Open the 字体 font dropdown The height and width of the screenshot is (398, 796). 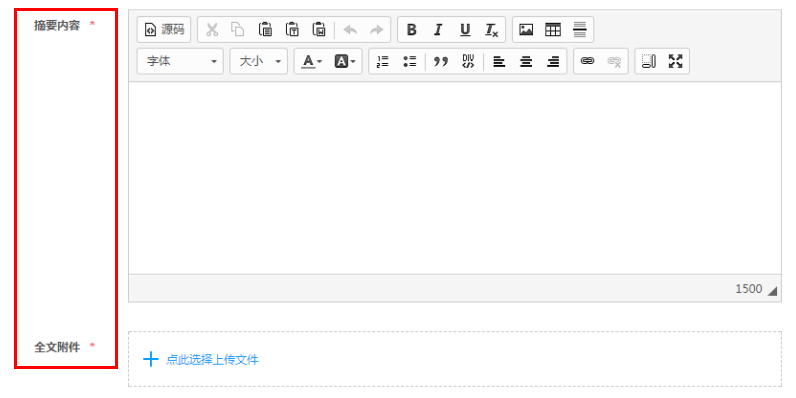pyautogui.click(x=180, y=61)
